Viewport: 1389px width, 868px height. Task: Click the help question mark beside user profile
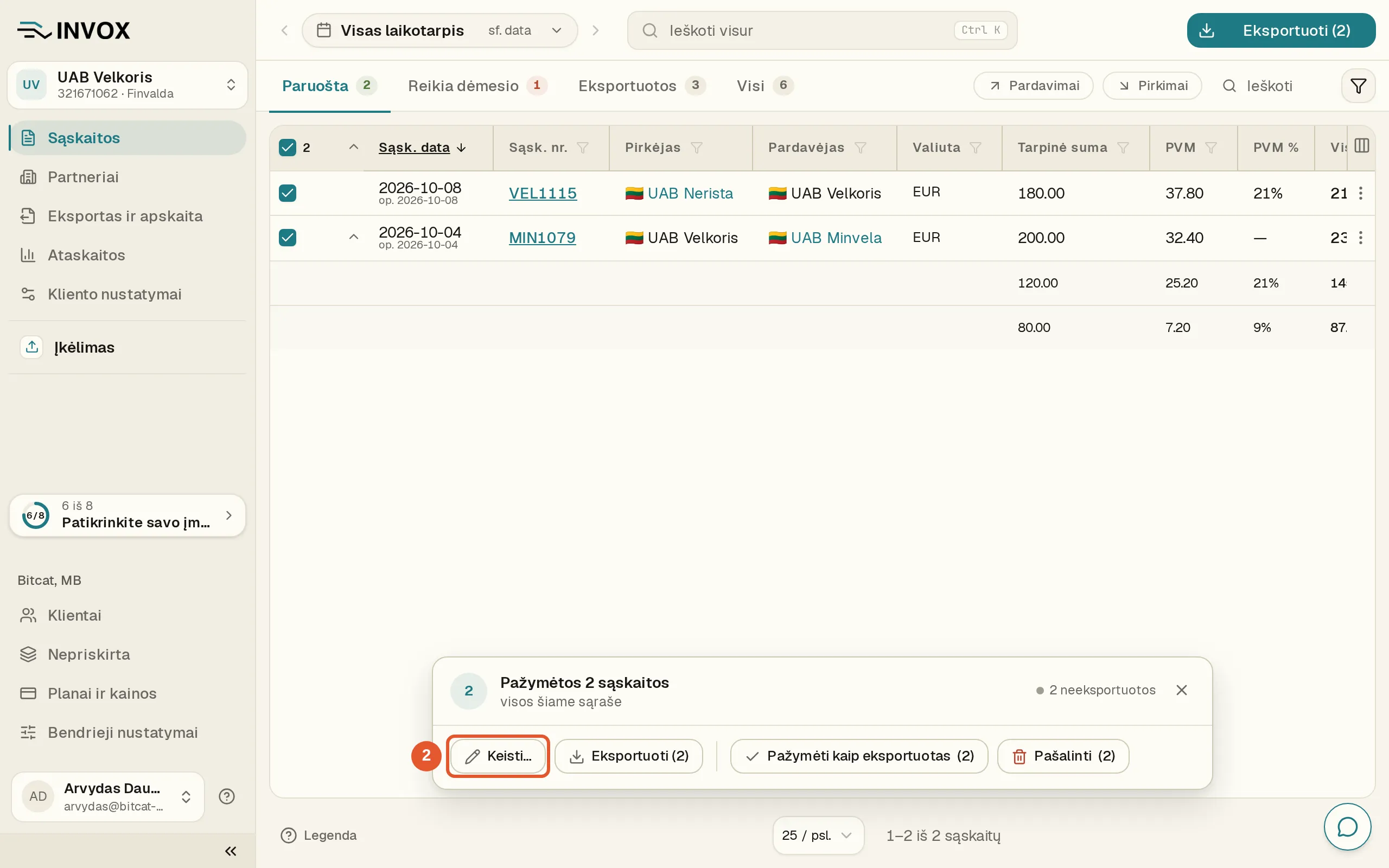227,796
